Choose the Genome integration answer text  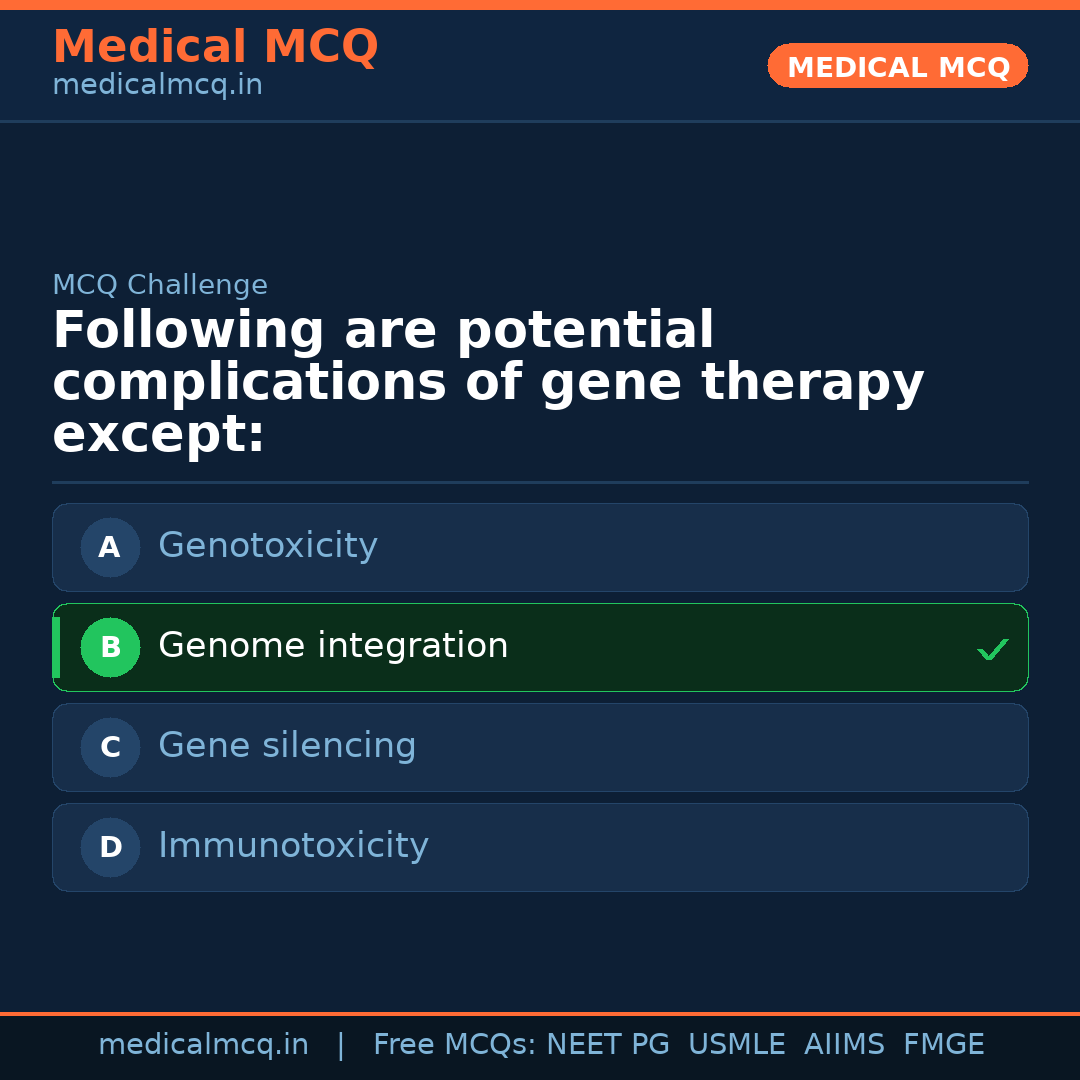pyautogui.click(x=333, y=646)
